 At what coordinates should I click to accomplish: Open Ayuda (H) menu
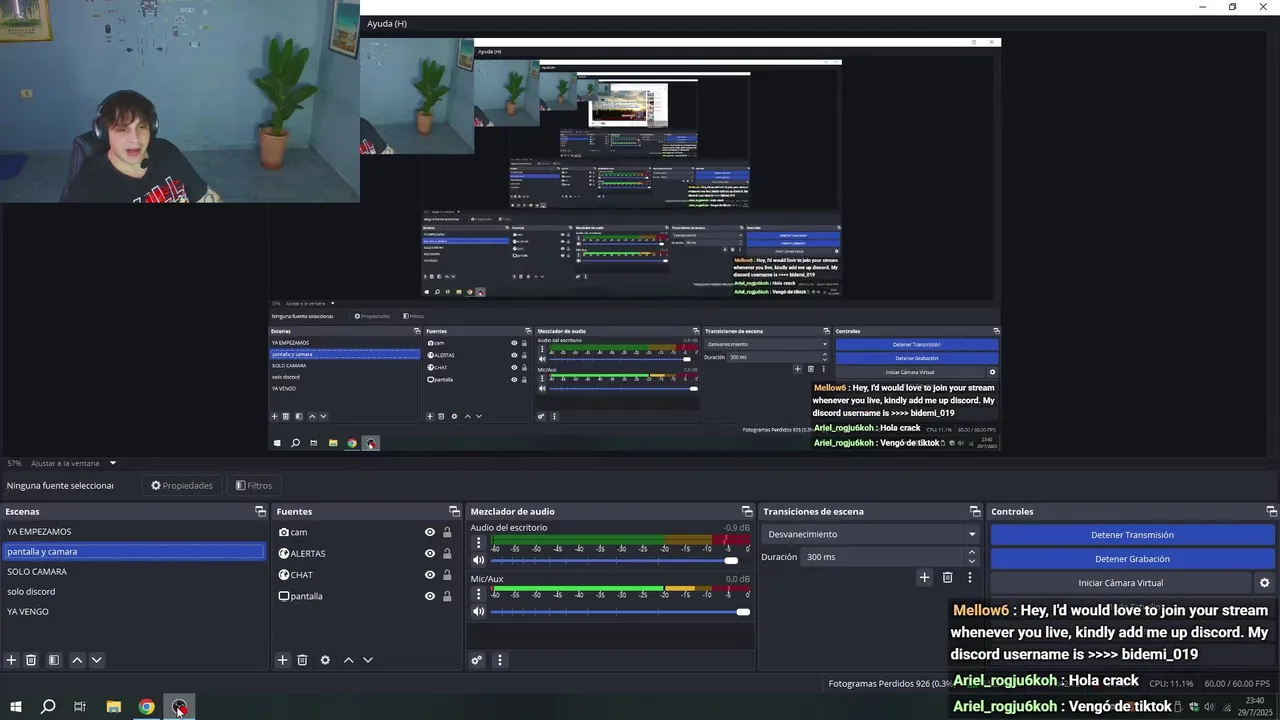[x=386, y=23]
